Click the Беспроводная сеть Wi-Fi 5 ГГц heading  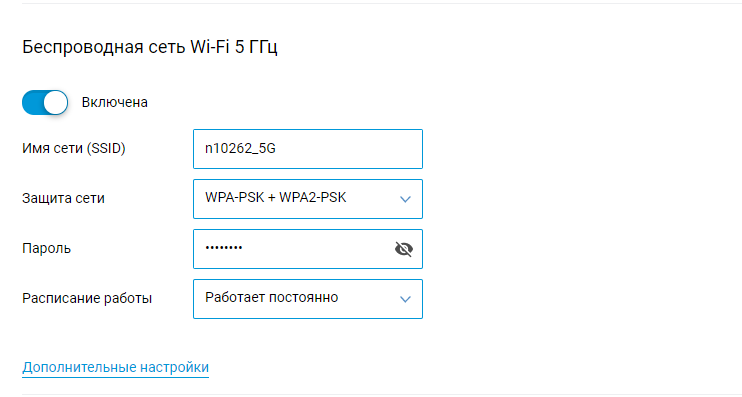150,47
